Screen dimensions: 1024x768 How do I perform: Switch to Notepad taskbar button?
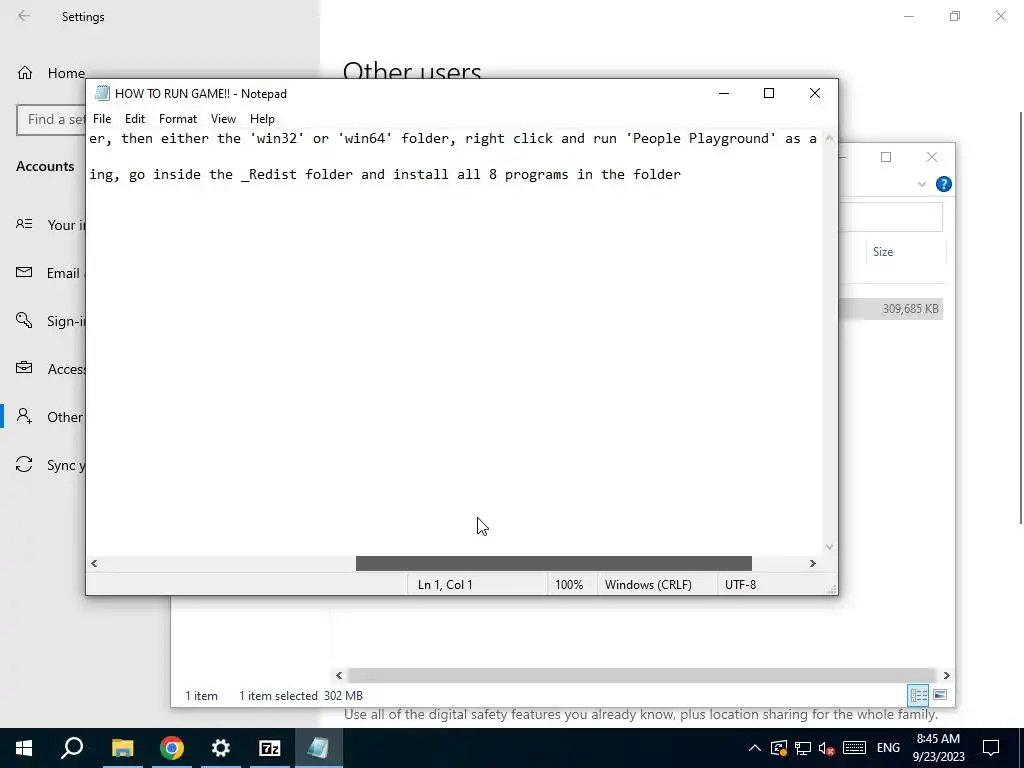(x=319, y=748)
